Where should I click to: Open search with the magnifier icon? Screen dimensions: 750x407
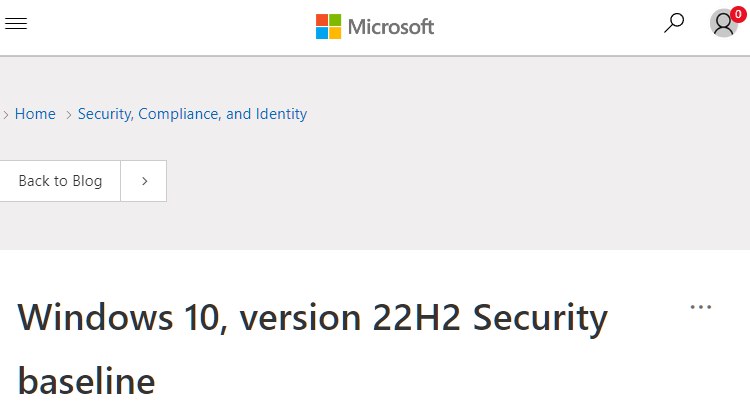[x=674, y=23]
